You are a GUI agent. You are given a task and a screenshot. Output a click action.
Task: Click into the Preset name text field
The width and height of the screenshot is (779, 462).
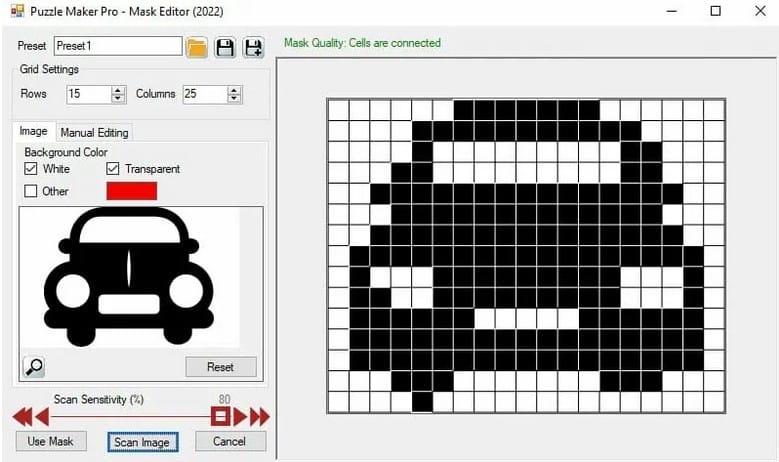117,46
